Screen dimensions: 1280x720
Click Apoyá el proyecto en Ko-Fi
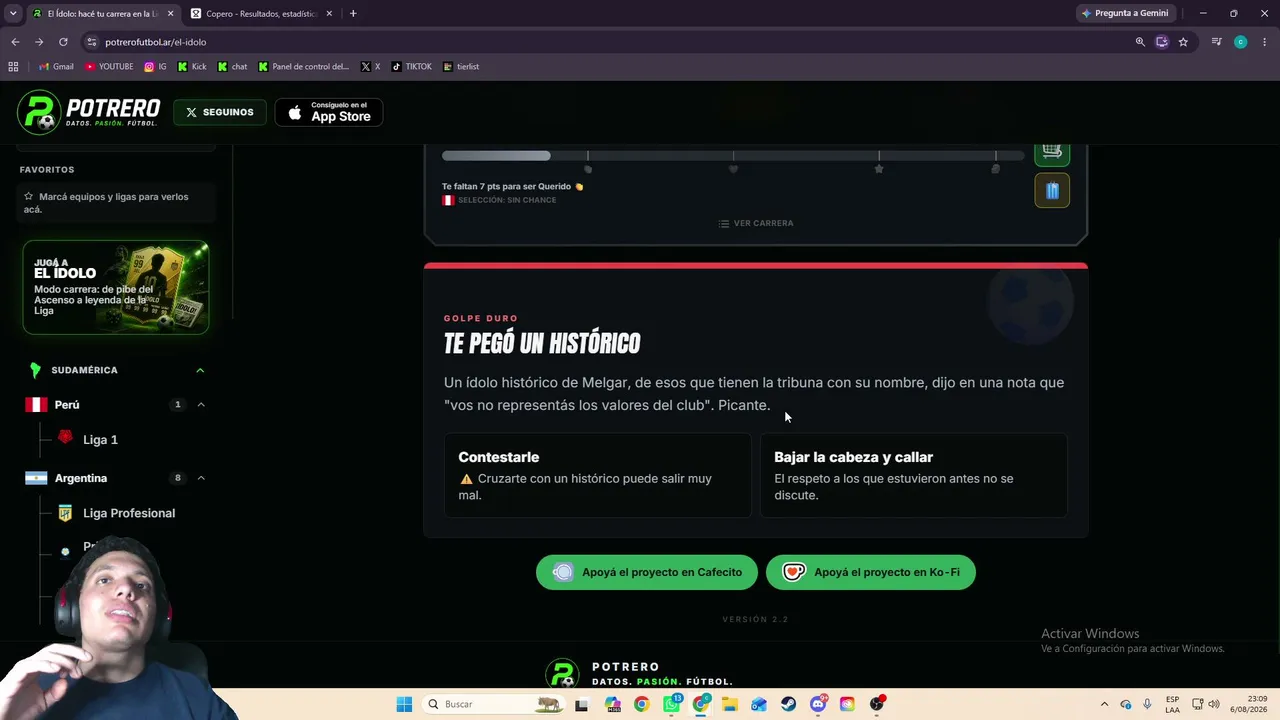tap(870, 572)
